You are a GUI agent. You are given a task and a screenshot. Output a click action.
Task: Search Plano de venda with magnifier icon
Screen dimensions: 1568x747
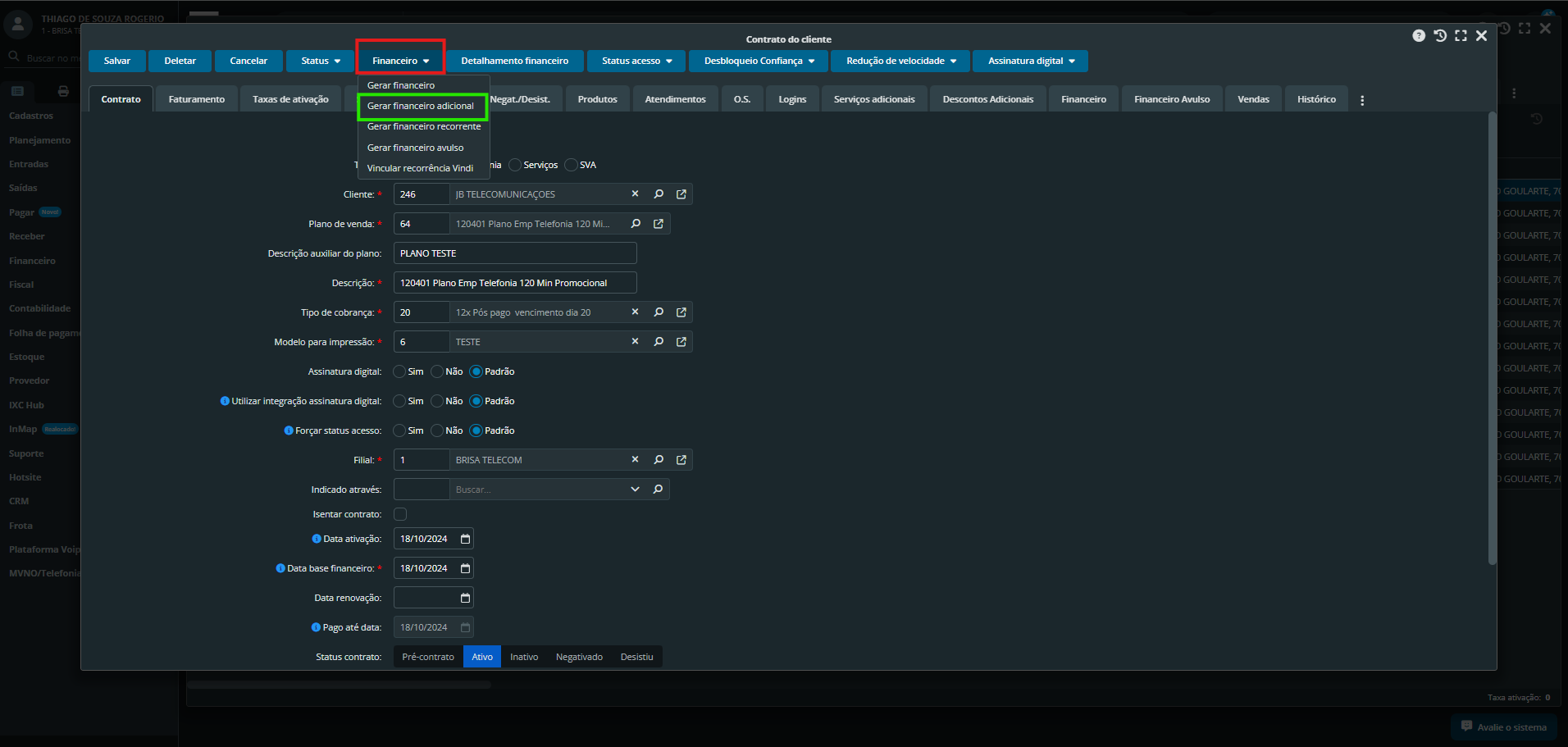point(636,224)
